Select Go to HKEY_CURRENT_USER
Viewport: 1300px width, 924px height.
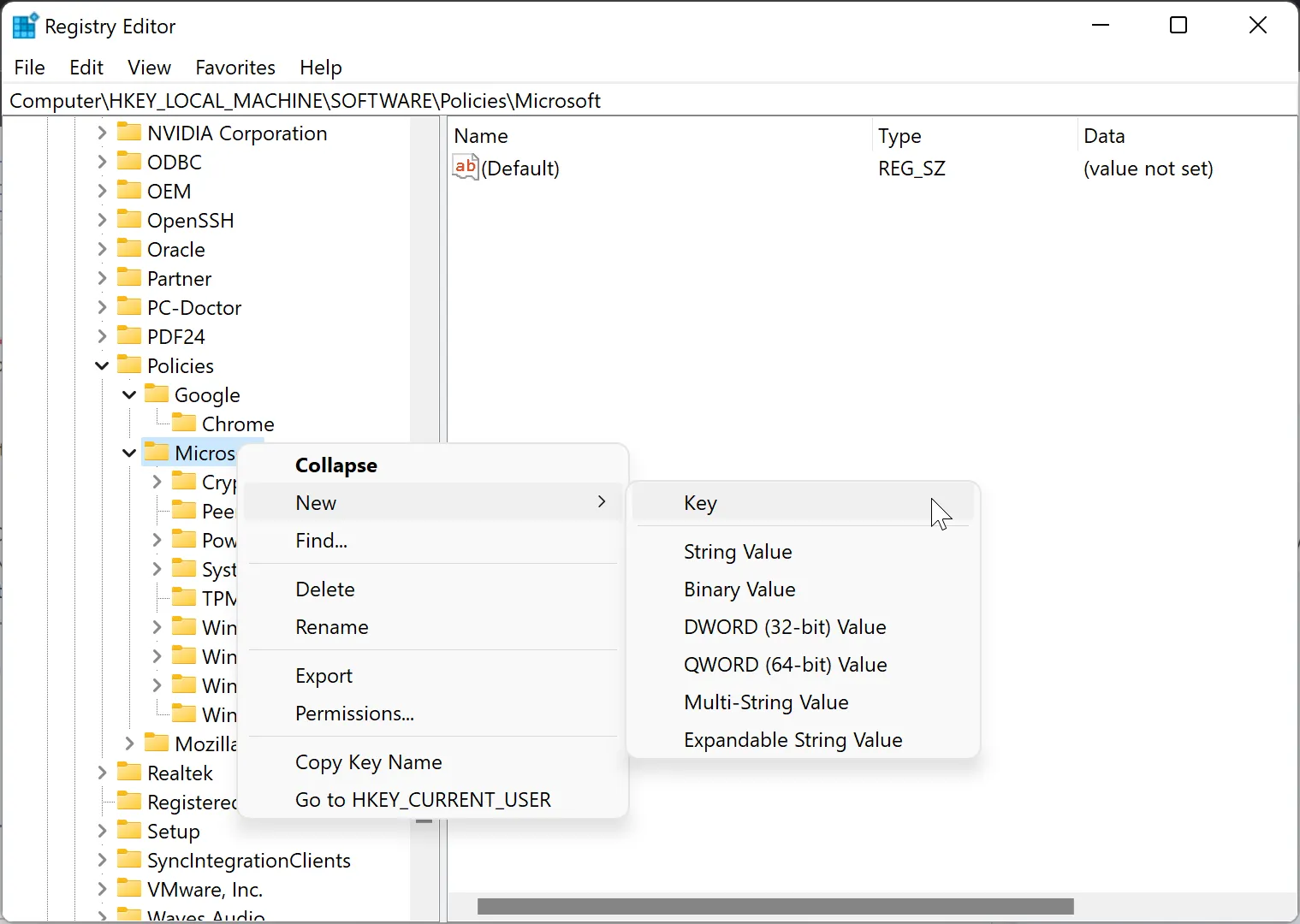[422, 800]
